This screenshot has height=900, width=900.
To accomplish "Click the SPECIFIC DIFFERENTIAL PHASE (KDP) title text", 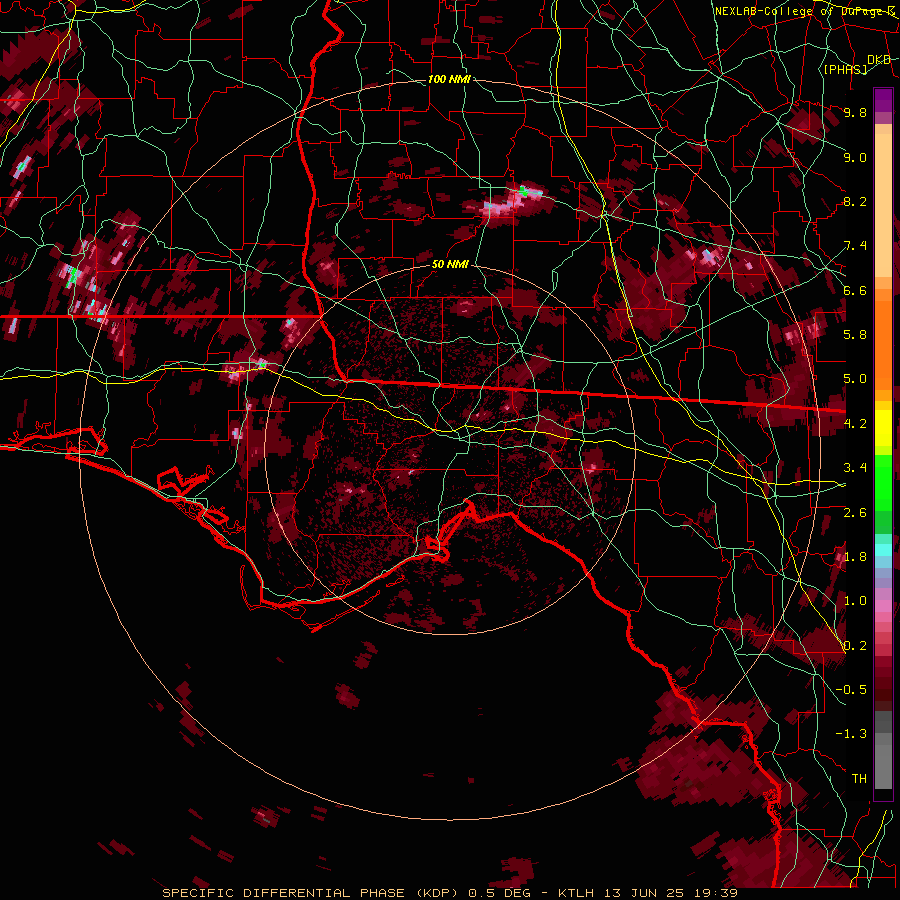I will (x=311, y=893).
